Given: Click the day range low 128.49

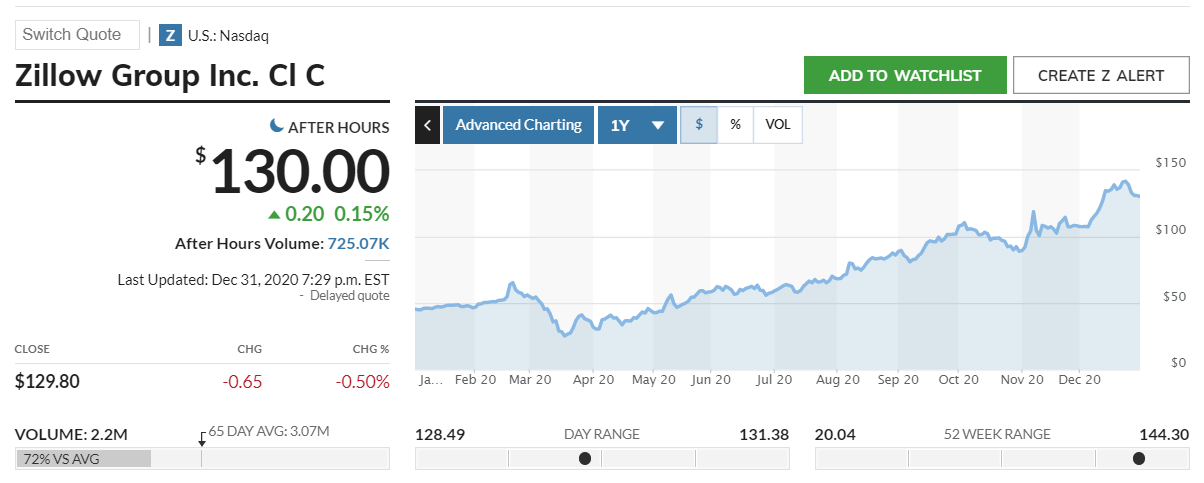Looking at the screenshot, I should tap(440, 434).
